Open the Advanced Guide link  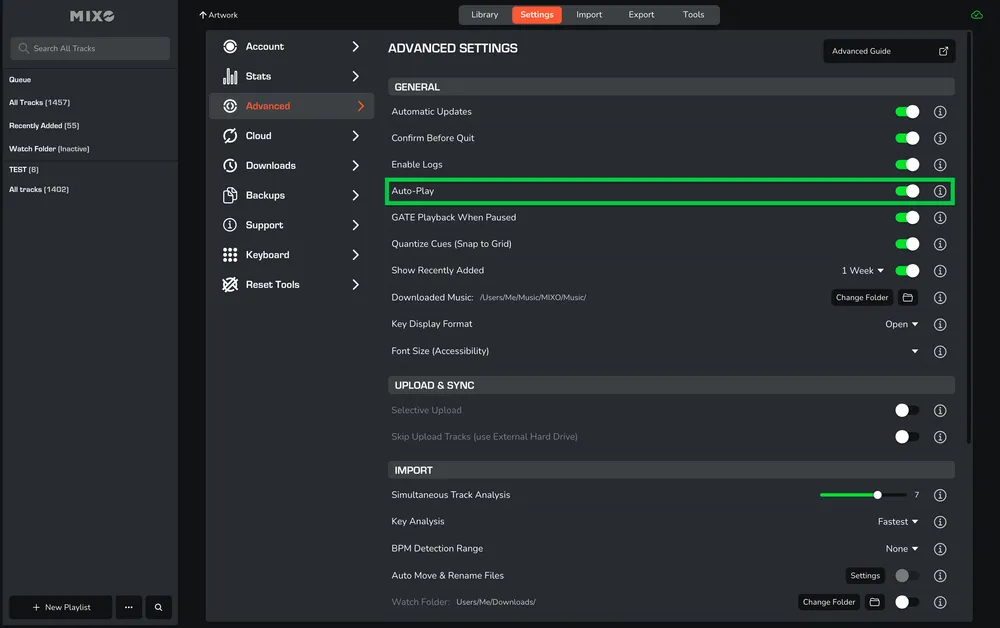889,51
